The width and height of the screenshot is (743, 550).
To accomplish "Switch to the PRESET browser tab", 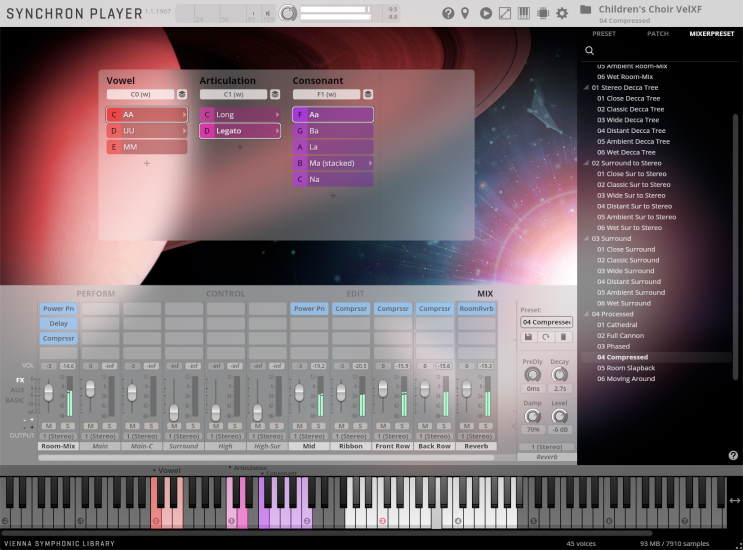I will pyautogui.click(x=604, y=33).
